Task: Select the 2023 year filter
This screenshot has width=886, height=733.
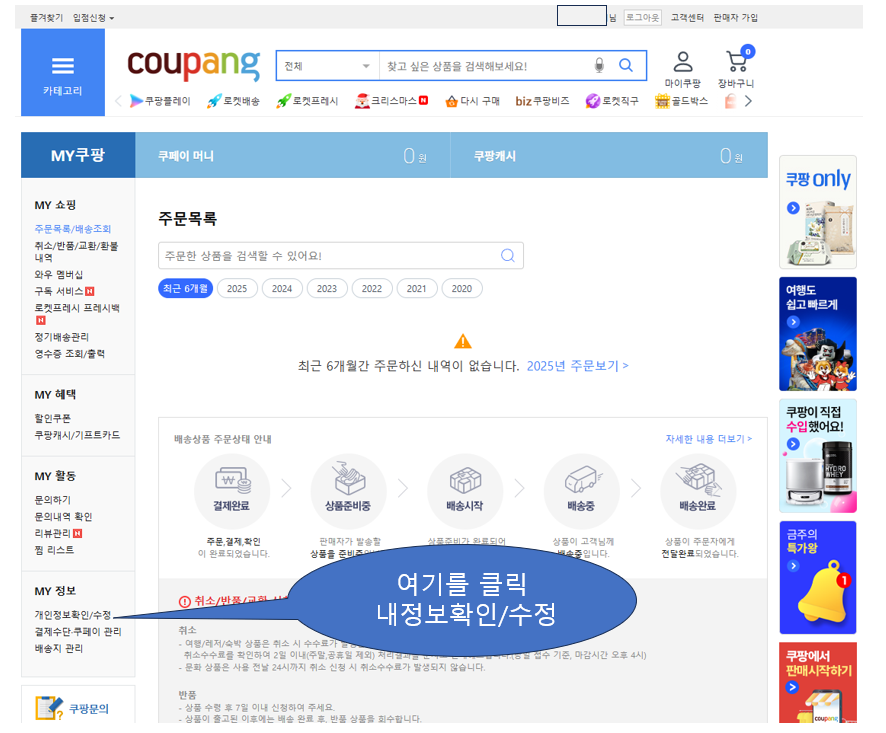Action: 327,289
